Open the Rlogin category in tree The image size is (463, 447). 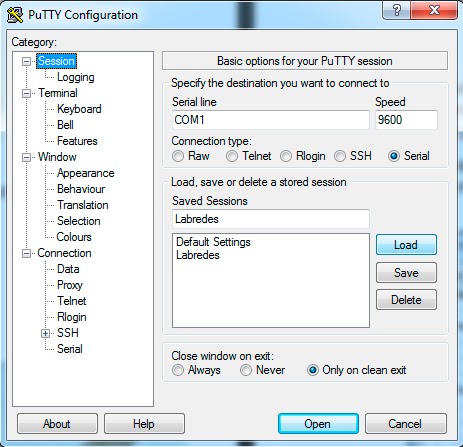tap(72, 317)
